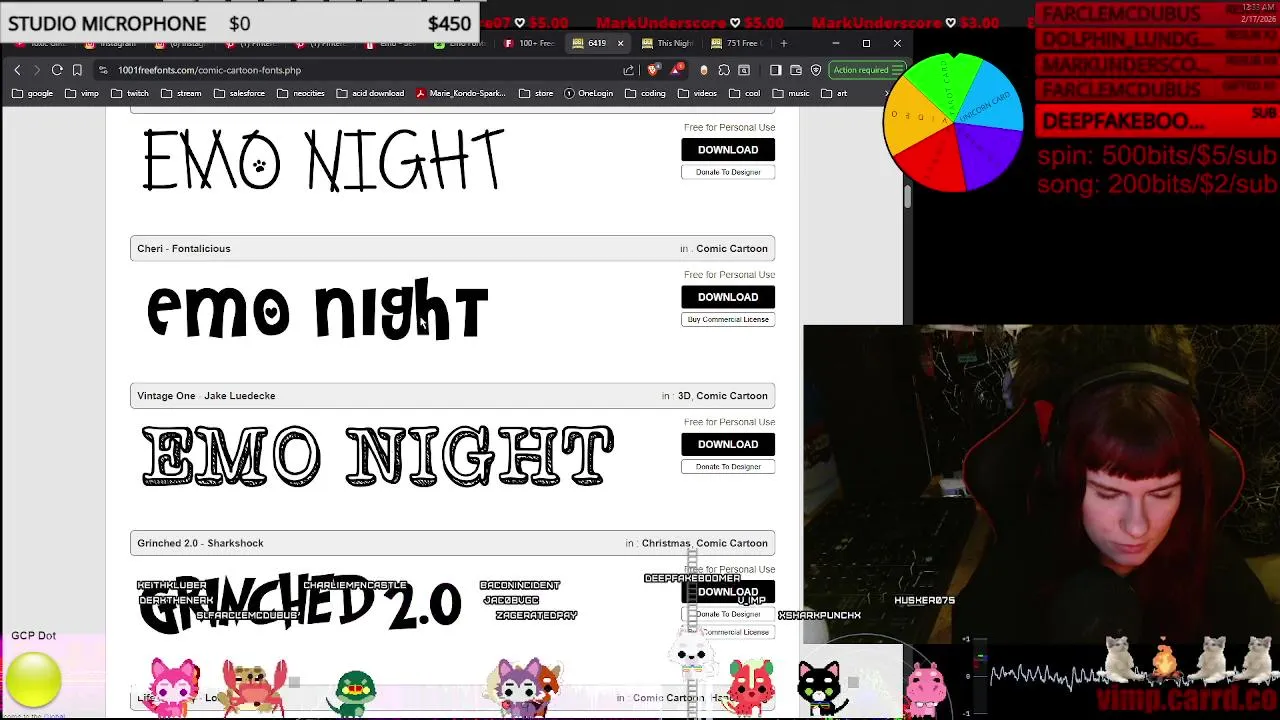Buy Commercial License for Cheri font

tap(728, 319)
